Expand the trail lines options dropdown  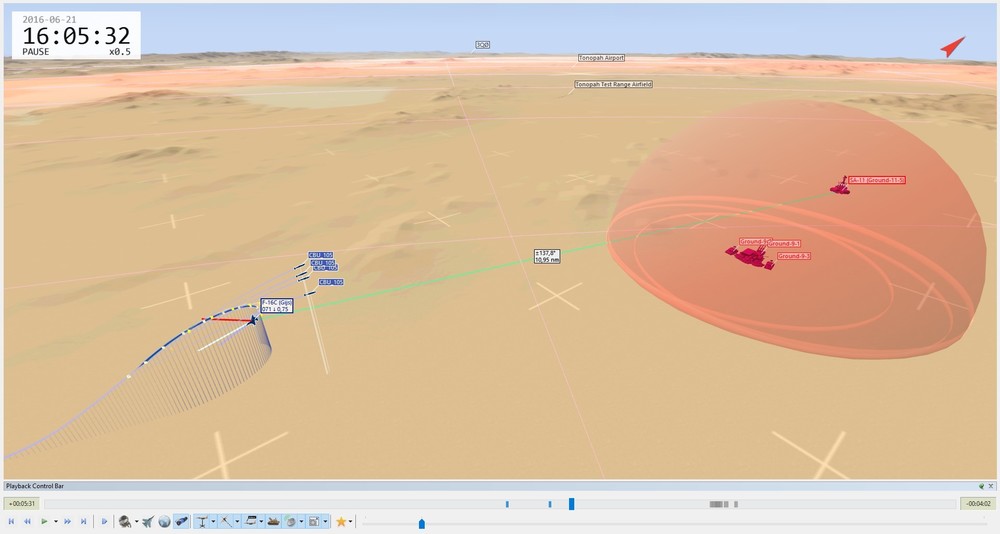point(237,522)
